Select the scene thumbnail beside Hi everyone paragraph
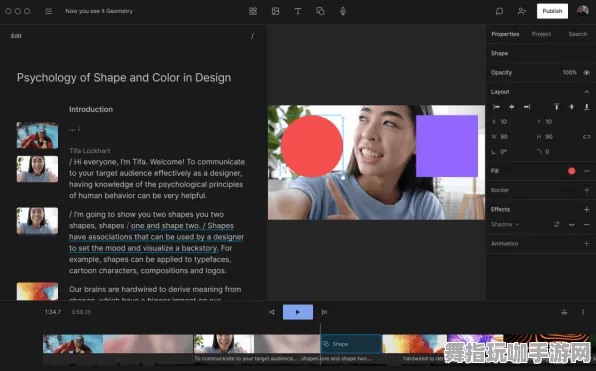 (x=37, y=169)
